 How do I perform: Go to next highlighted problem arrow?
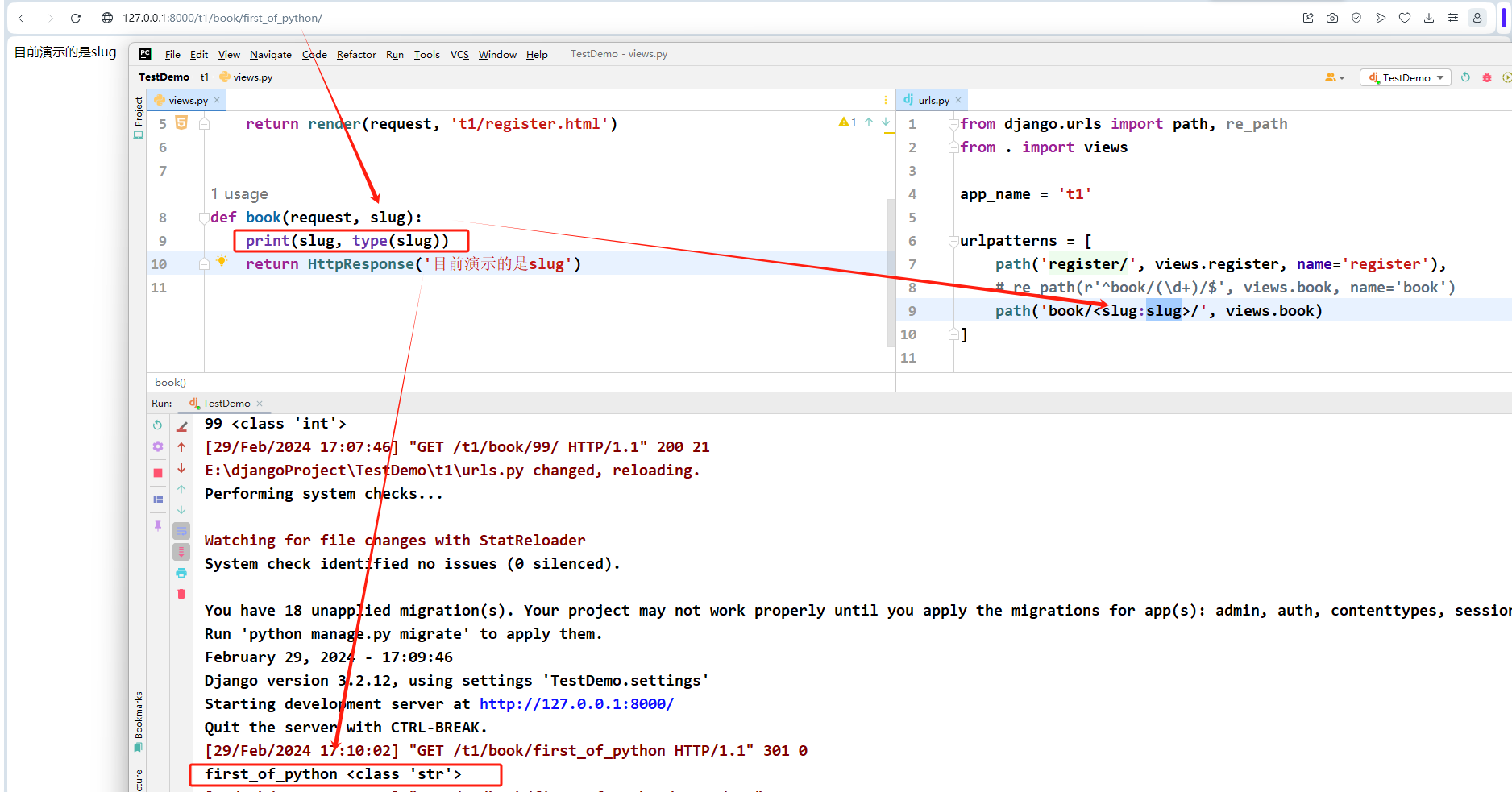[x=886, y=122]
